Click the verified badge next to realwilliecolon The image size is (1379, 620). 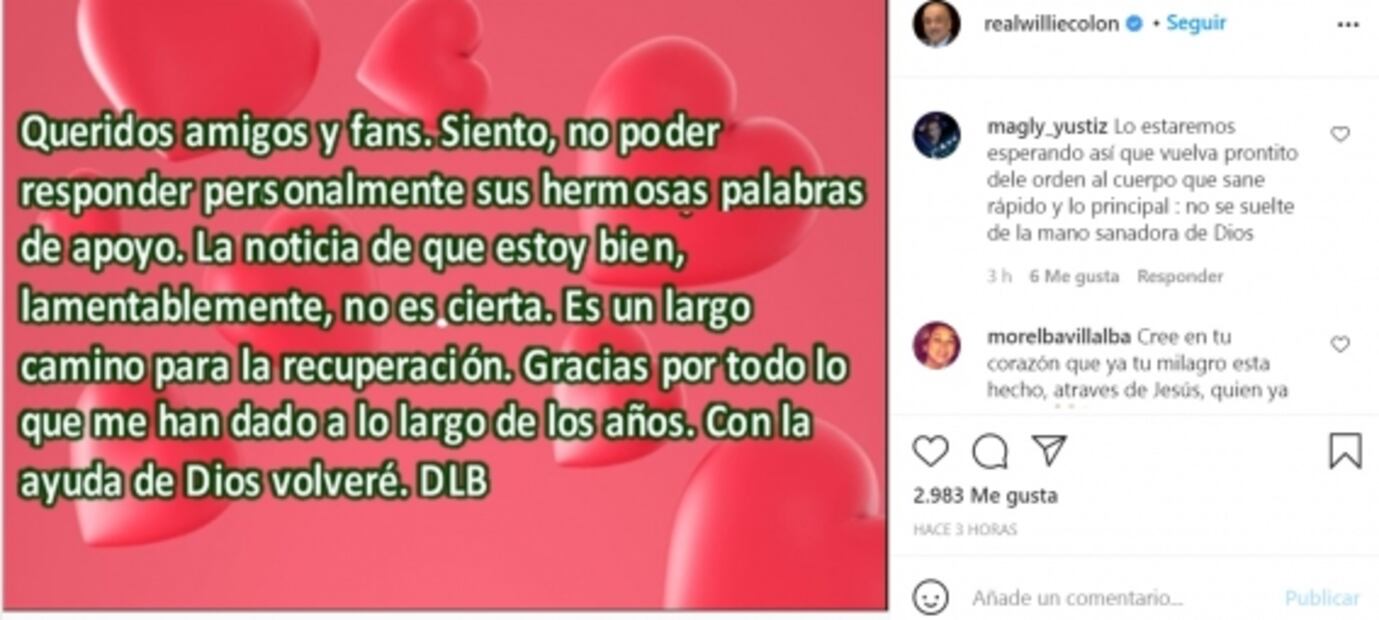coord(1134,24)
